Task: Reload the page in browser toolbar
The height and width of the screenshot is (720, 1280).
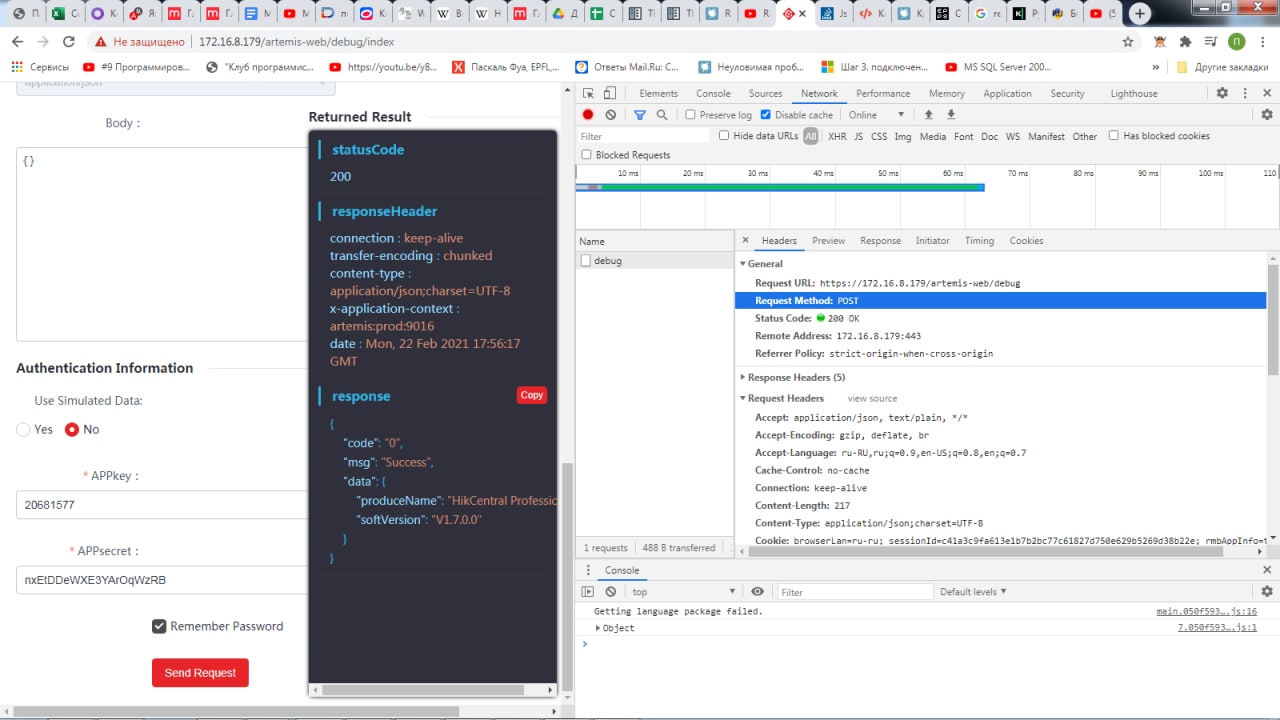Action: click(x=69, y=42)
